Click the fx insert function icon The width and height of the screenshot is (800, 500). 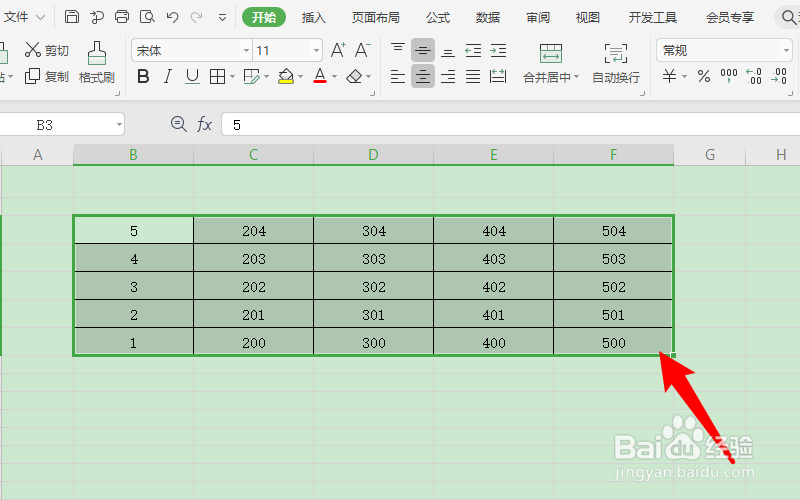[204, 124]
